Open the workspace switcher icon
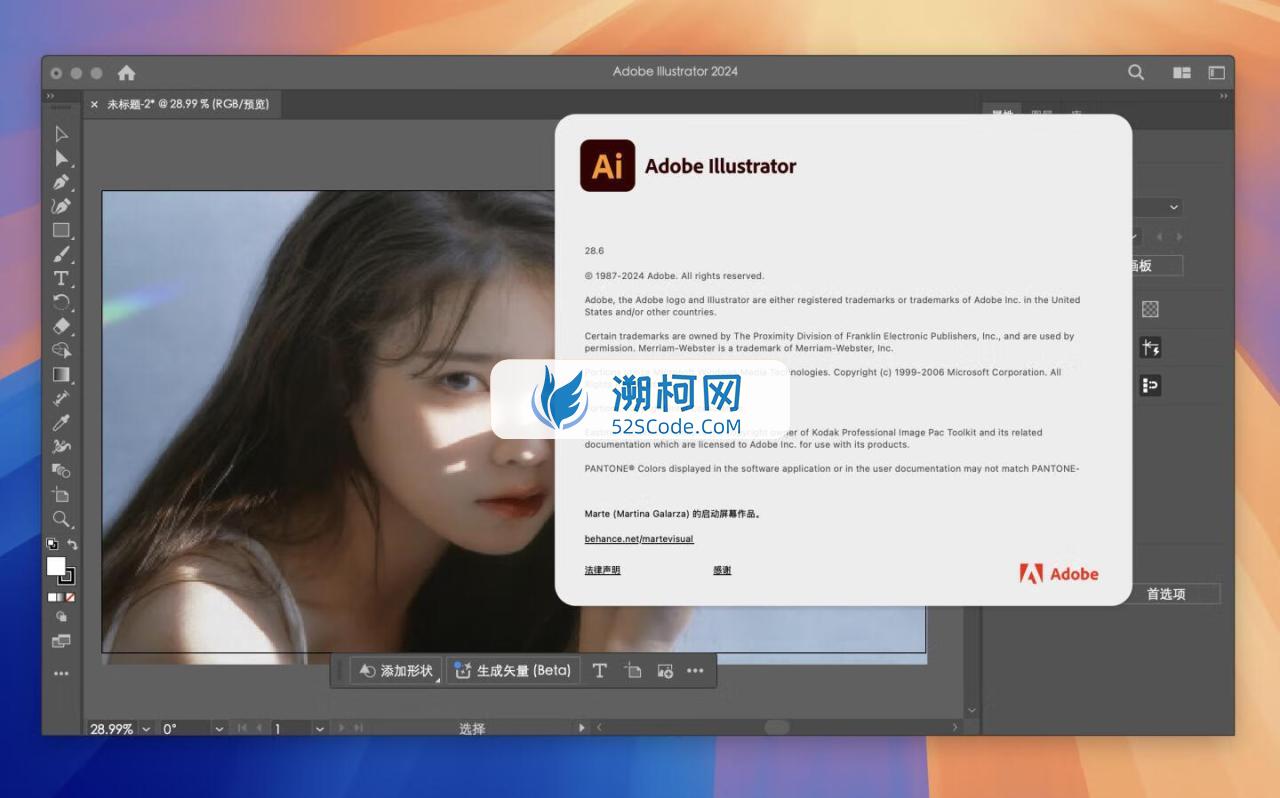The height and width of the screenshot is (798, 1280). point(1217,72)
